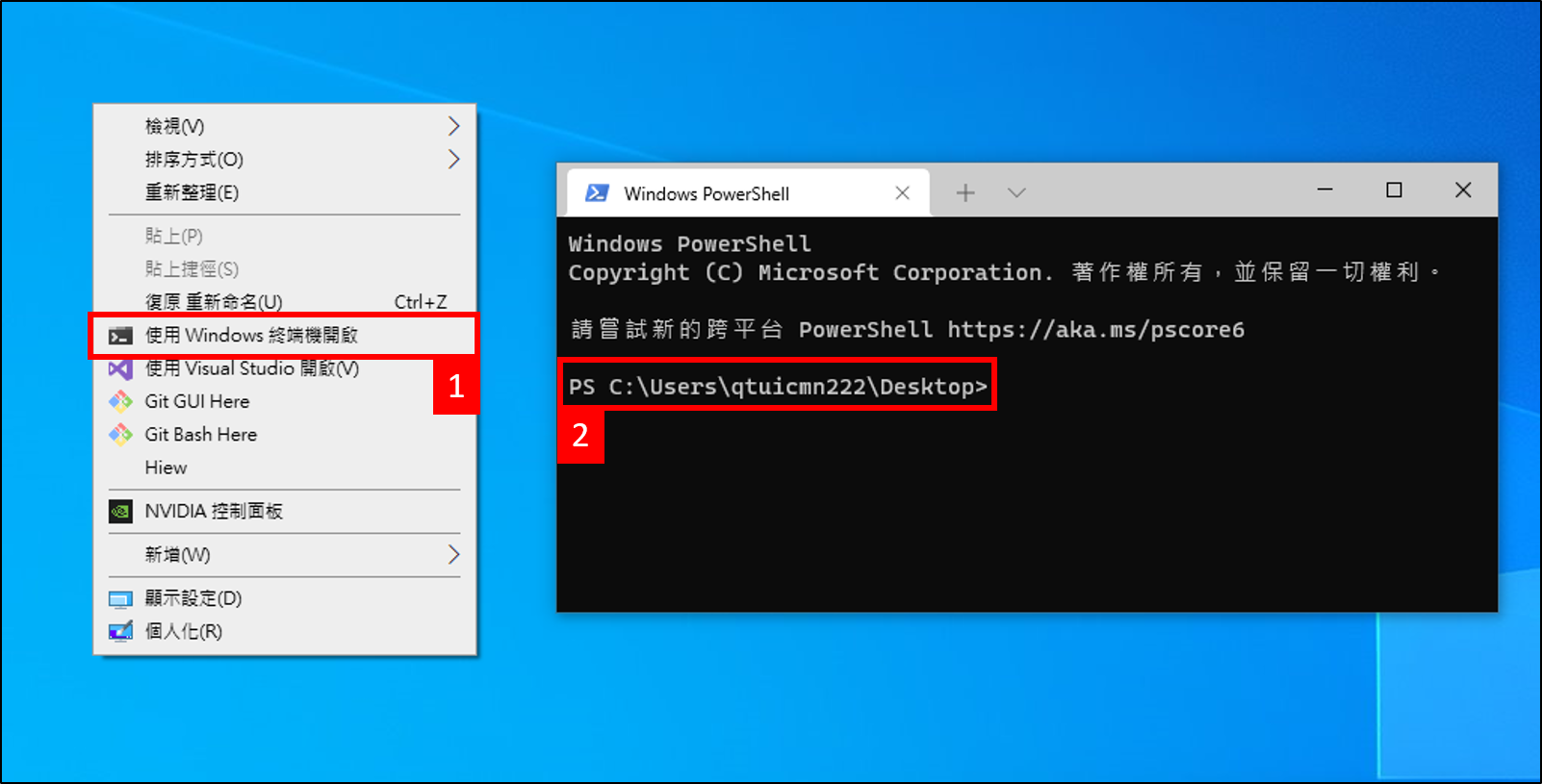Open a new terminal tab with plus
The width and height of the screenshot is (1542, 784).
tap(965, 193)
